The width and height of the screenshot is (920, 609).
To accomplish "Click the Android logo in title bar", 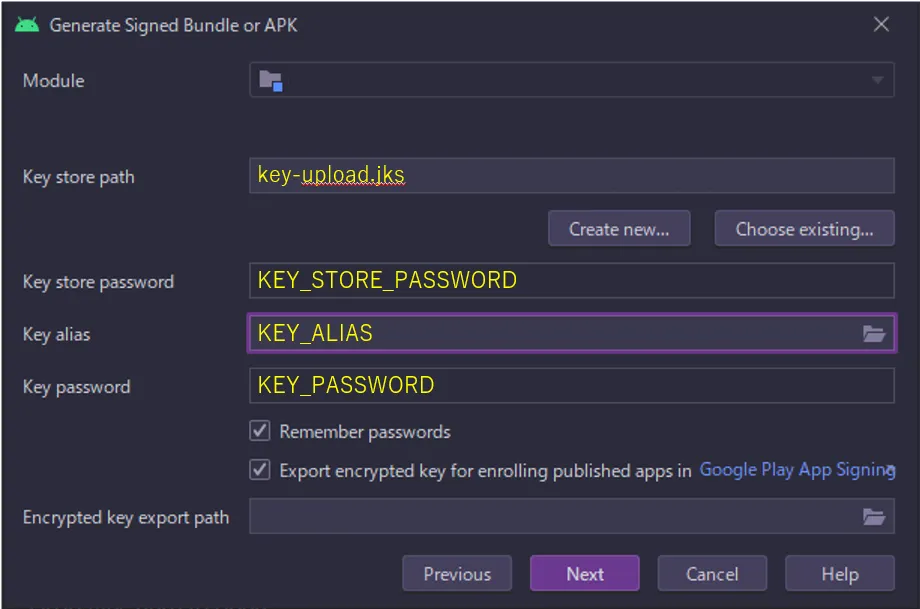I will [27, 25].
